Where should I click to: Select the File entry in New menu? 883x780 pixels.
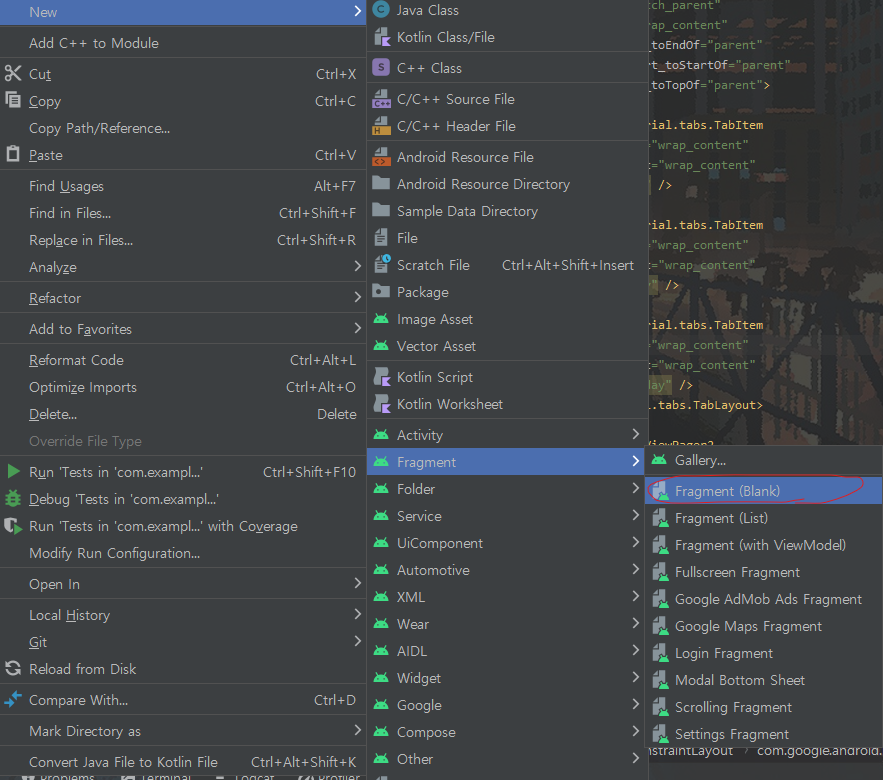click(x=507, y=238)
